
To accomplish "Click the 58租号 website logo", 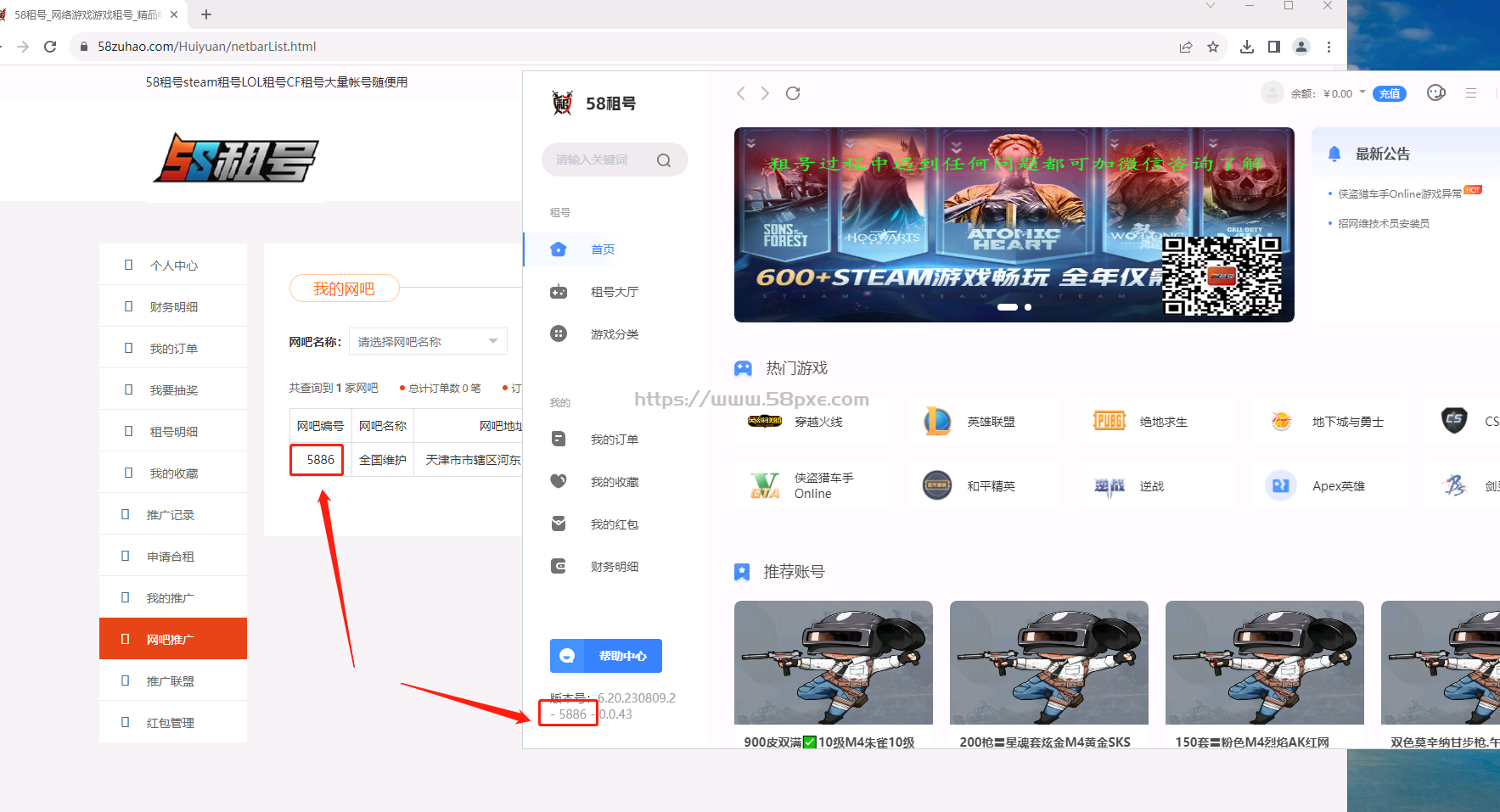I will click(x=236, y=158).
